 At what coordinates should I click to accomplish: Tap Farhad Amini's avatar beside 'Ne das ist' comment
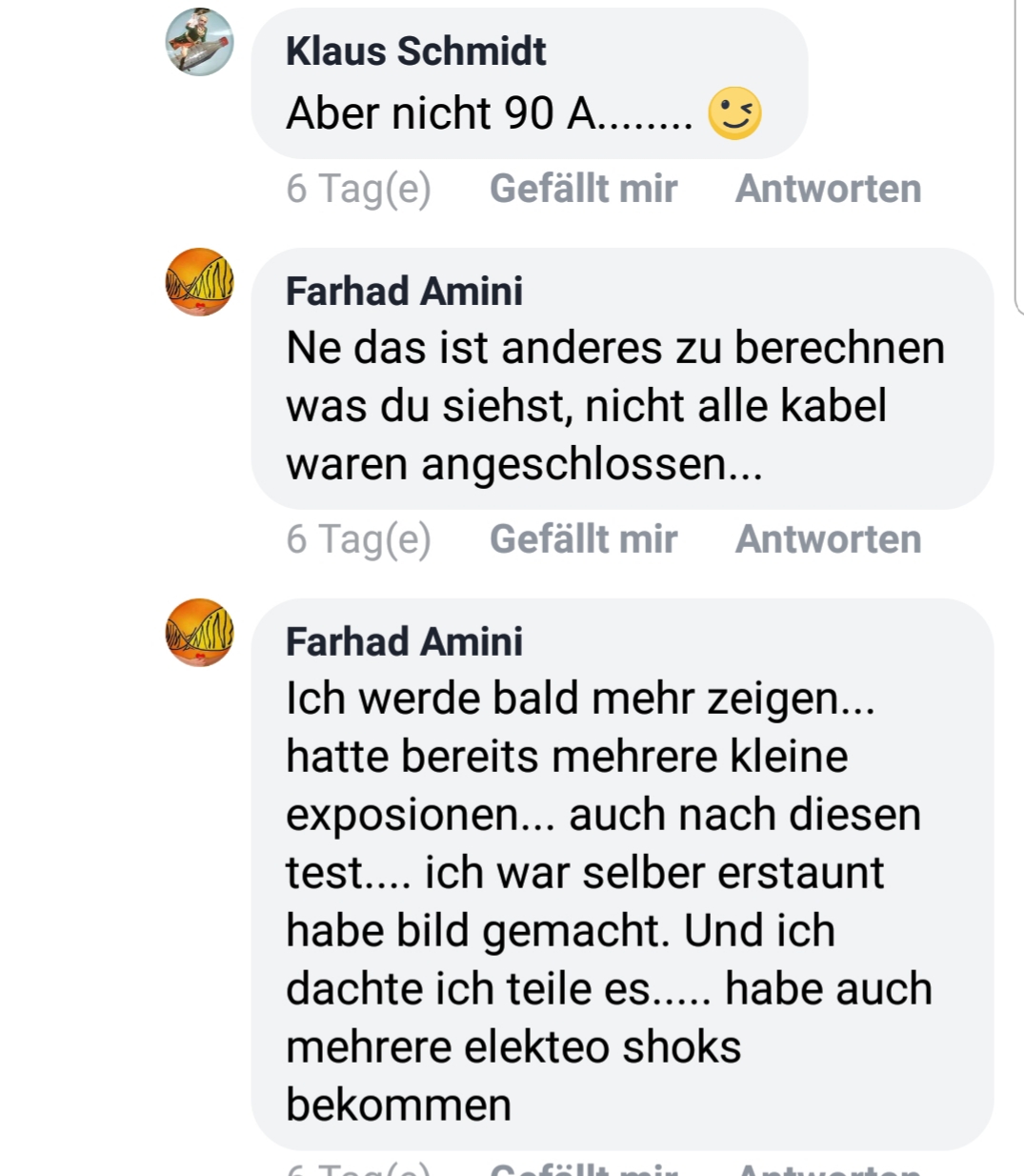(199, 282)
